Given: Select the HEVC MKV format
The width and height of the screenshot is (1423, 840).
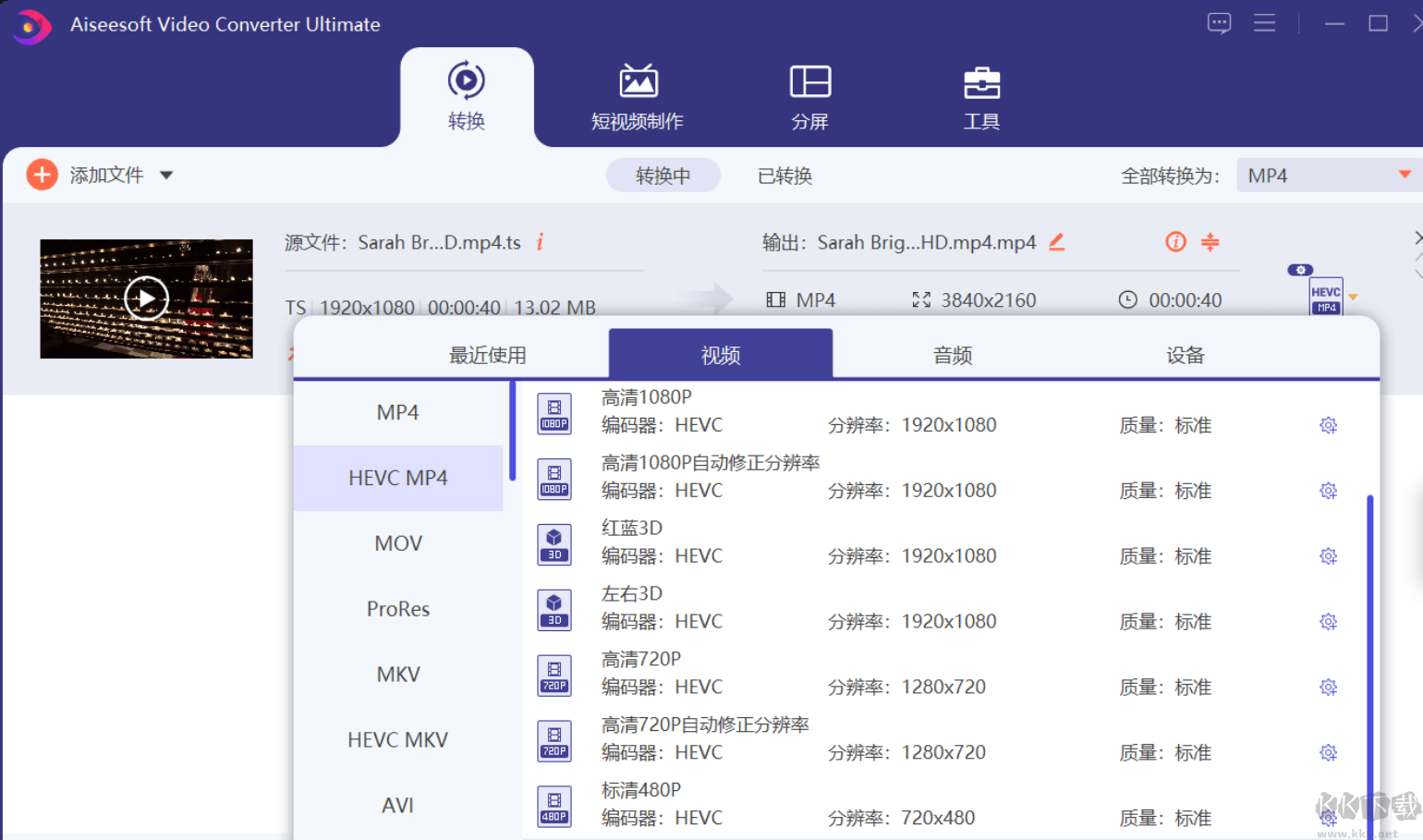Looking at the screenshot, I should click(397, 739).
